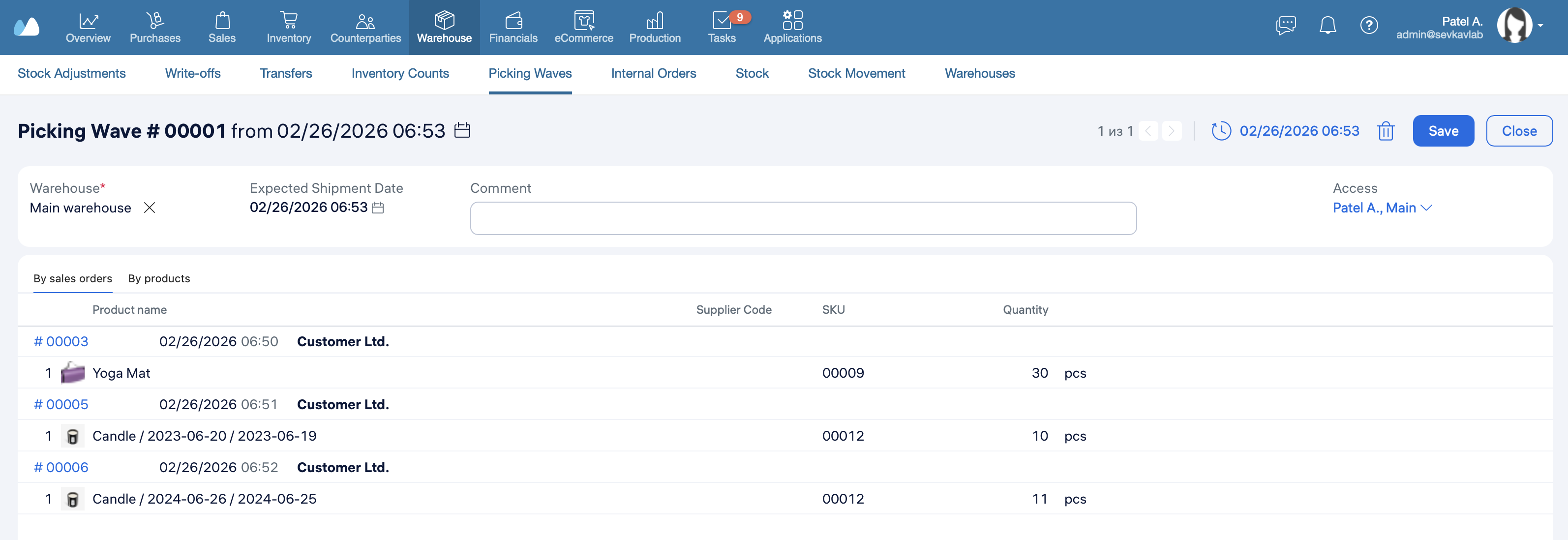
Task: Click into the Comment input field
Action: [804, 218]
